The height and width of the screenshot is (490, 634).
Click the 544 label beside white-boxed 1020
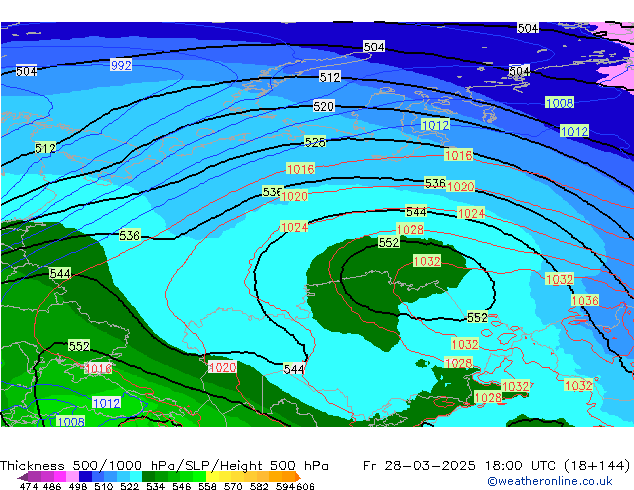pyautogui.click(x=294, y=369)
